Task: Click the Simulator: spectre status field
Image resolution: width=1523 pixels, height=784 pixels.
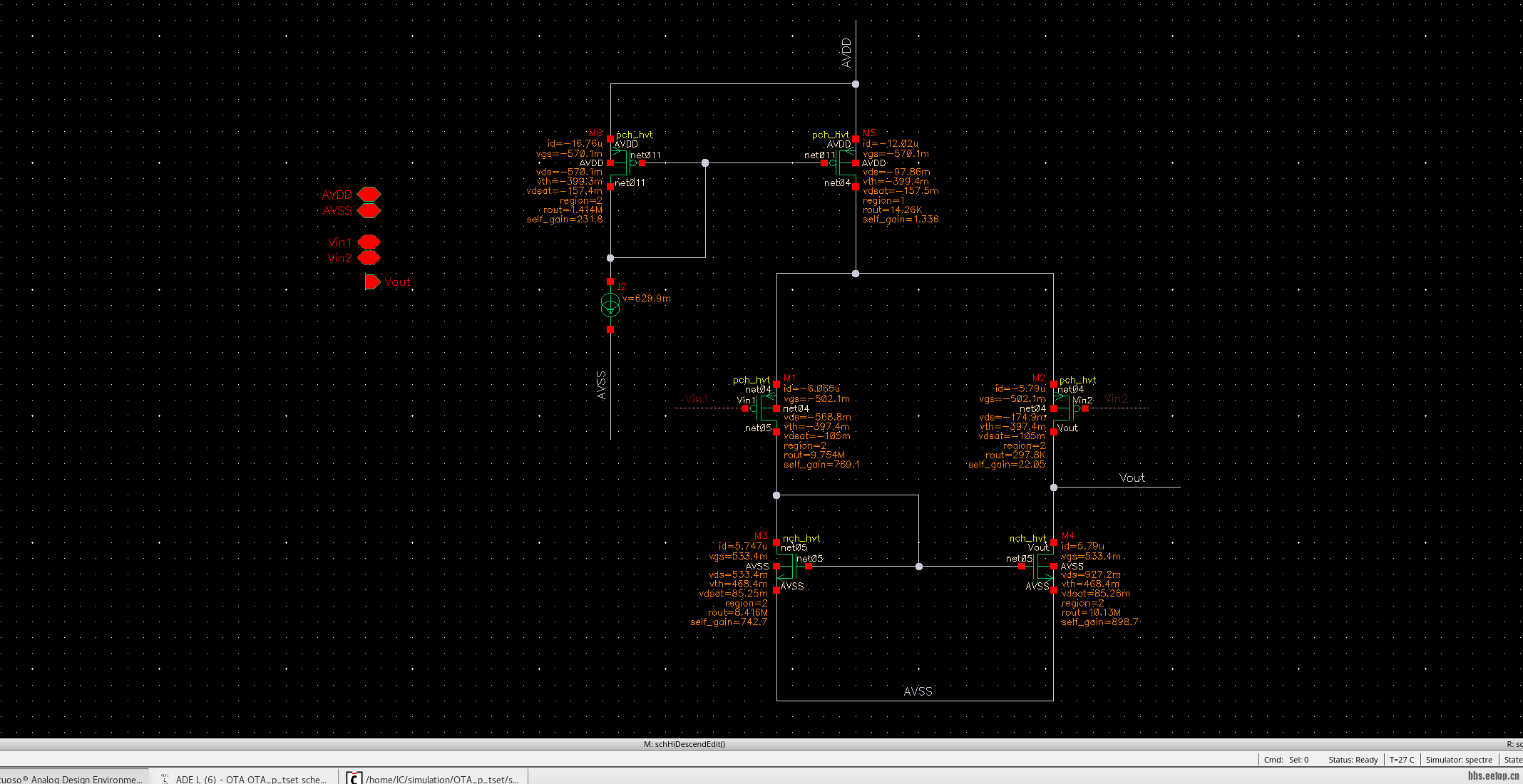Action: (1458, 760)
